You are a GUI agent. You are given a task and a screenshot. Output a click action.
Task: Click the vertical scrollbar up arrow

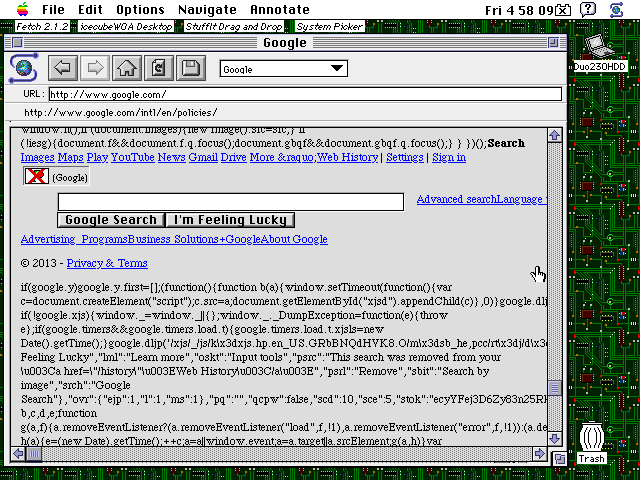[554, 135]
